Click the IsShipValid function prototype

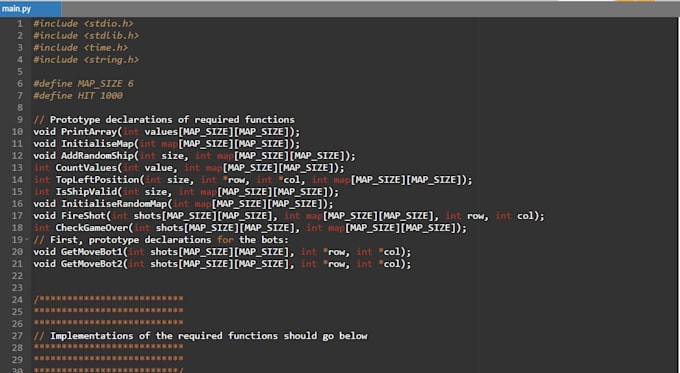[x=186, y=192]
